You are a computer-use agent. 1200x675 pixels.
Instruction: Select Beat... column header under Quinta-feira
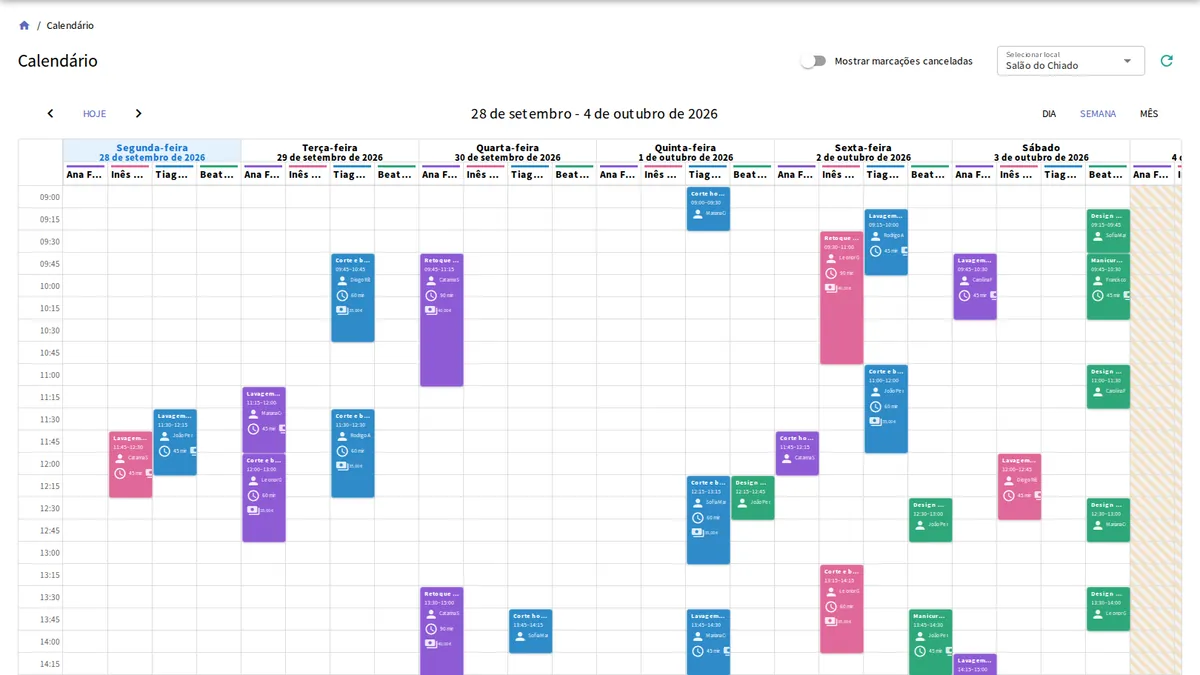pos(752,174)
